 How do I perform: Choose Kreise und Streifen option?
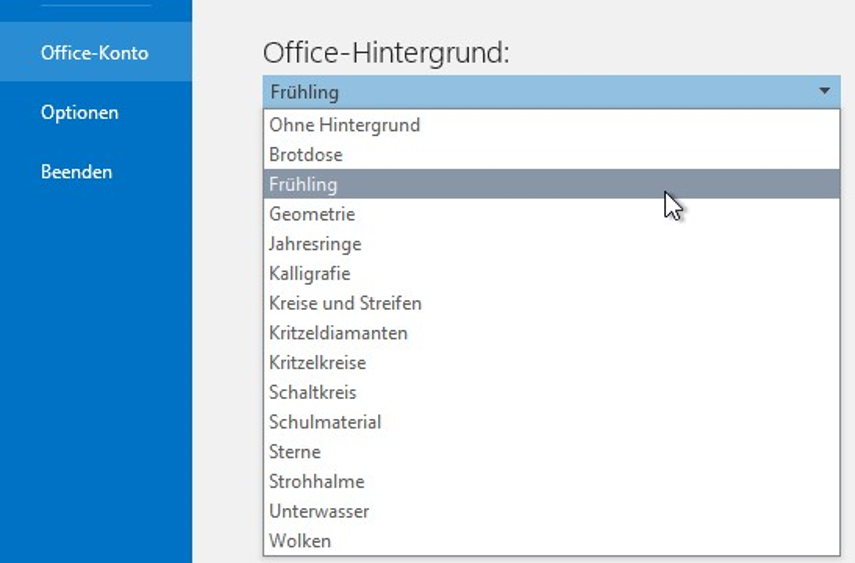pyautogui.click(x=551, y=303)
